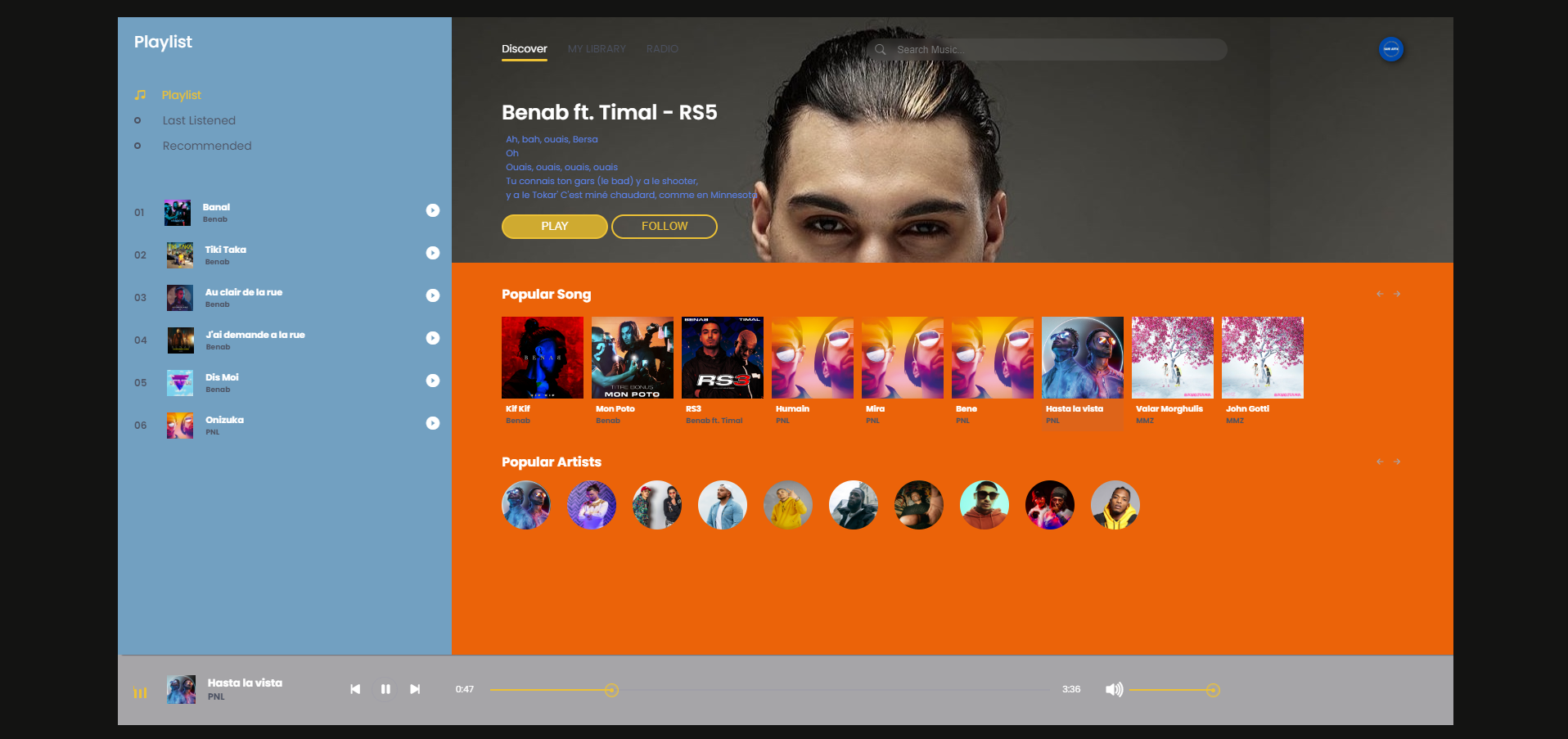1568x739 pixels.
Task: Click the FOLLOW button
Action: (x=665, y=227)
